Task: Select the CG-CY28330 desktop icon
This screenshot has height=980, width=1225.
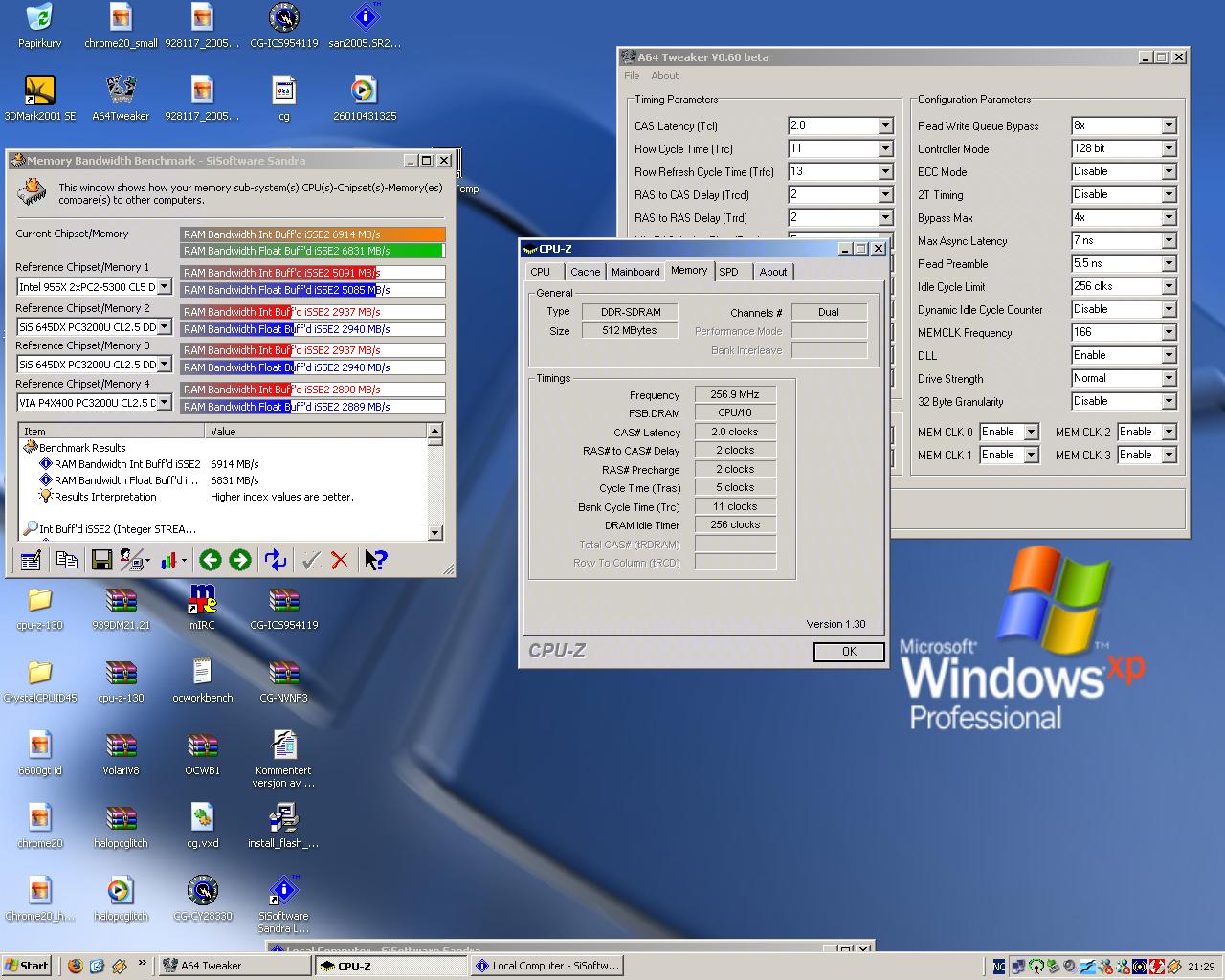Action: pyautogui.click(x=202, y=899)
